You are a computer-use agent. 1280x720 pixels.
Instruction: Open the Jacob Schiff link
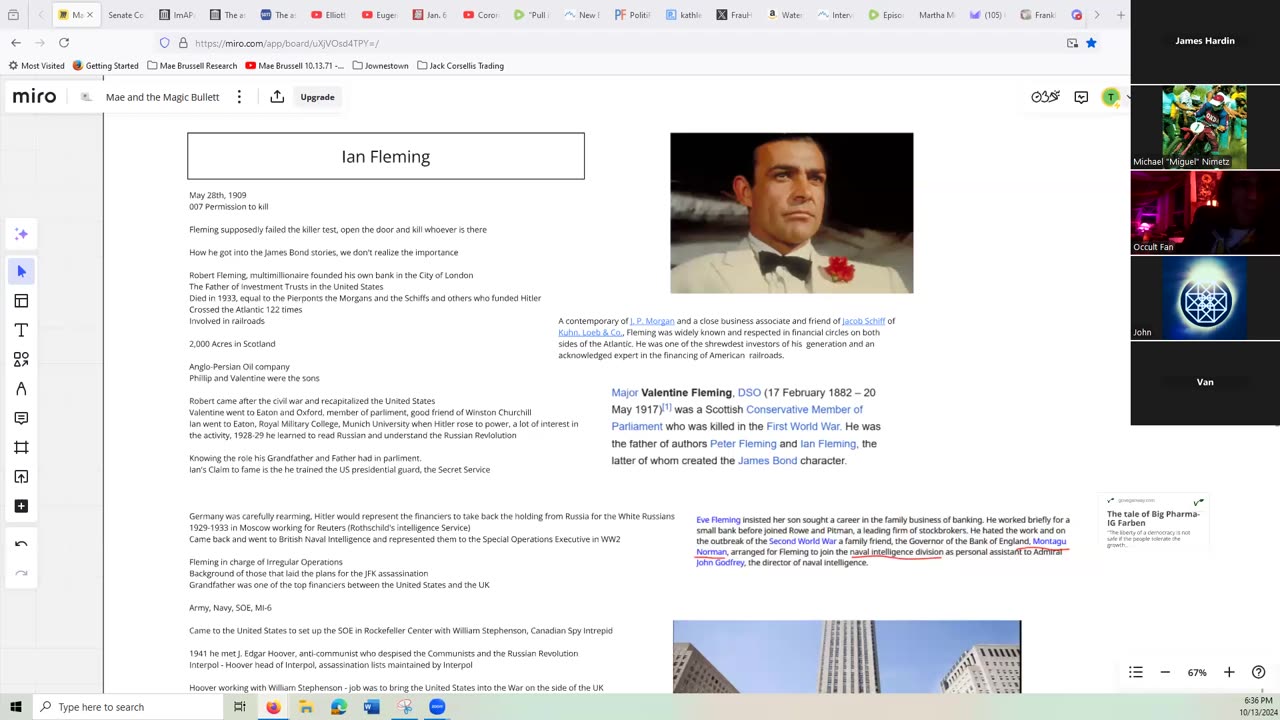point(863,321)
